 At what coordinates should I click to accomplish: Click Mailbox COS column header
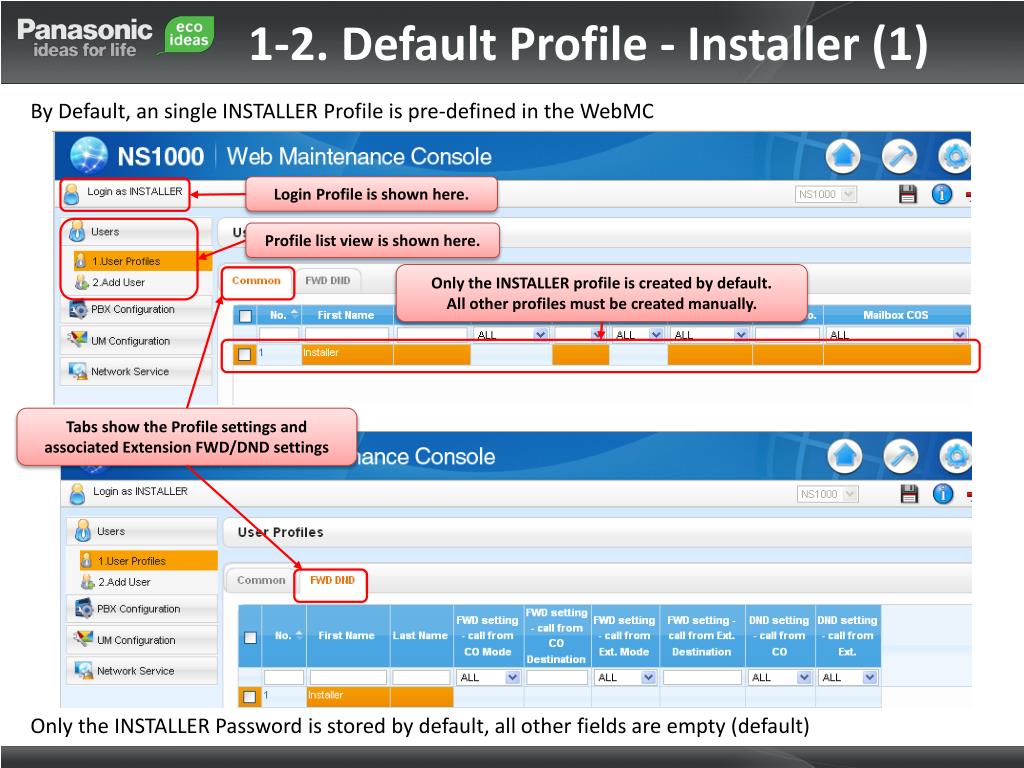point(895,315)
